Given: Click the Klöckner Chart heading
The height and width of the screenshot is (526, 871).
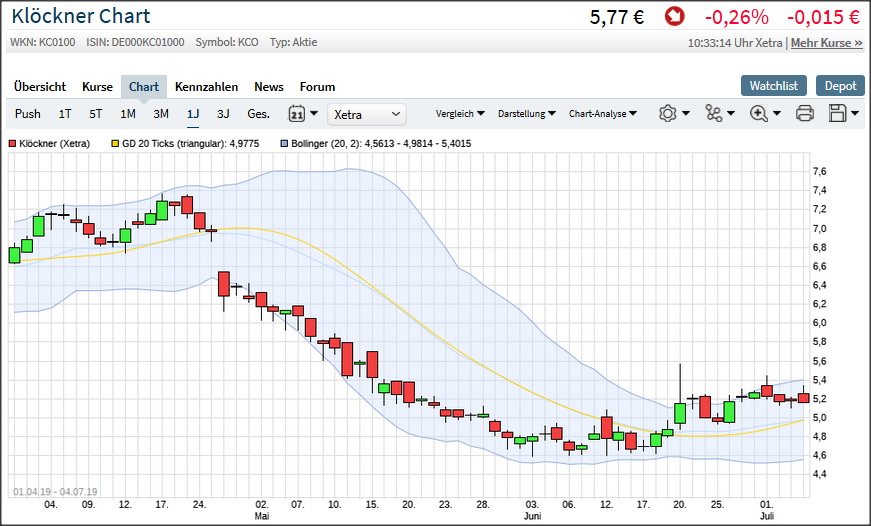Looking at the screenshot, I should 81,16.
